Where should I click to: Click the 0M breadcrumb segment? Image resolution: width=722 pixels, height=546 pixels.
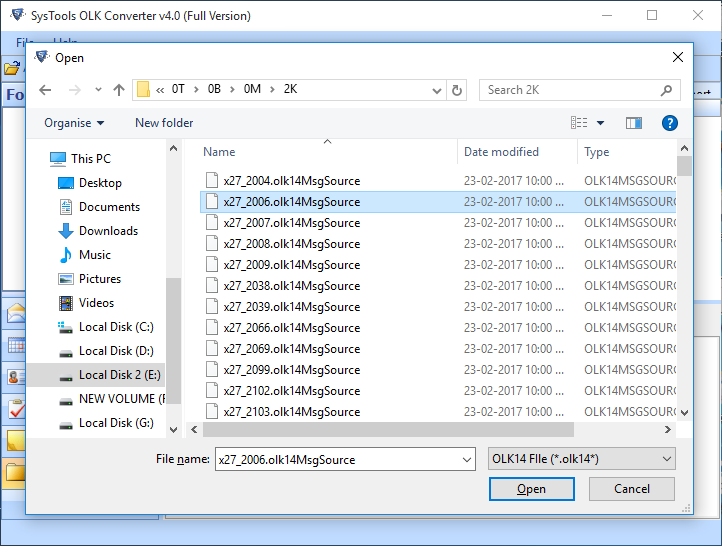(x=252, y=89)
